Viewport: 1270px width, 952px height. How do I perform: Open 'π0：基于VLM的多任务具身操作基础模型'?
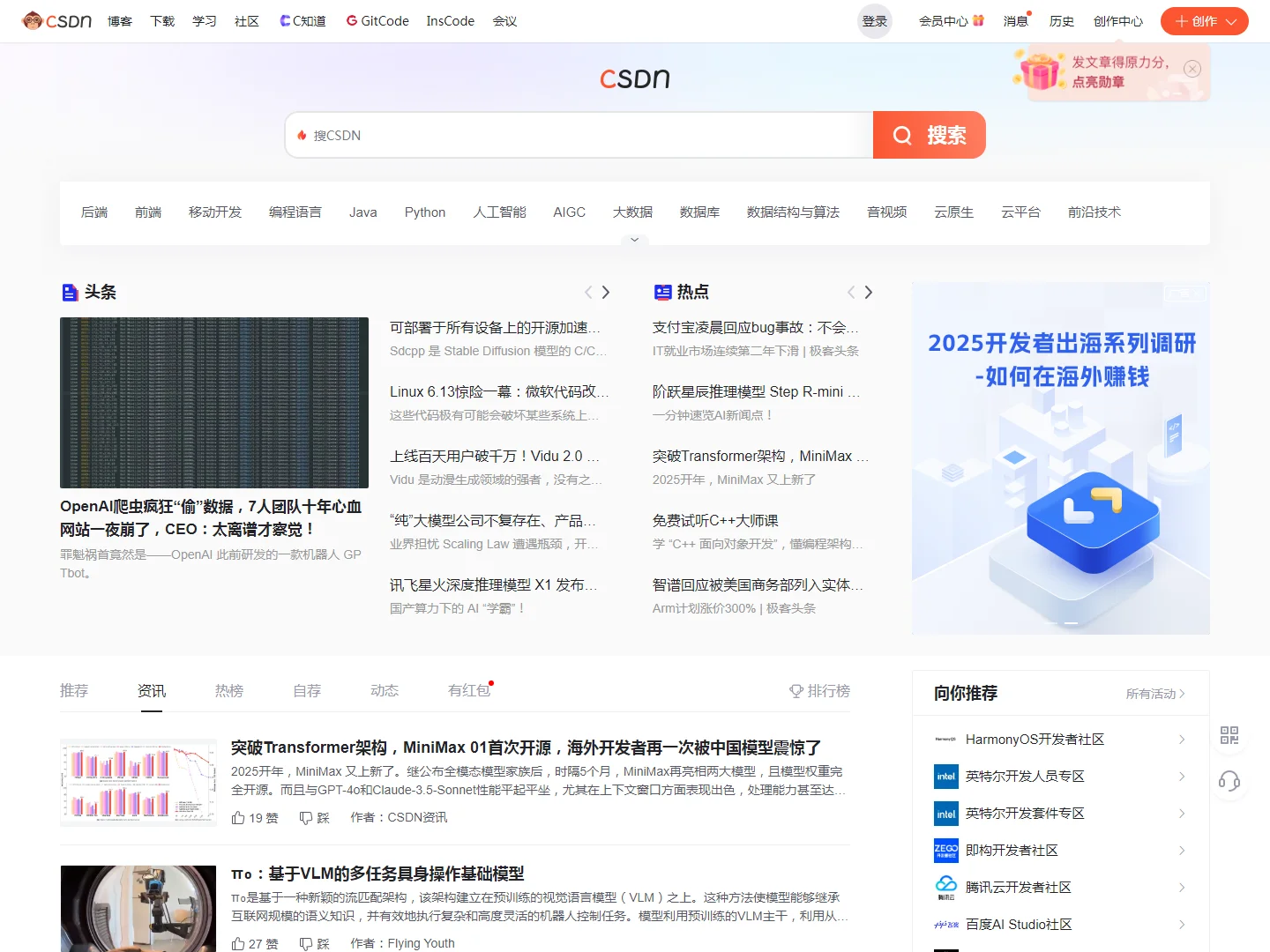tap(377, 874)
